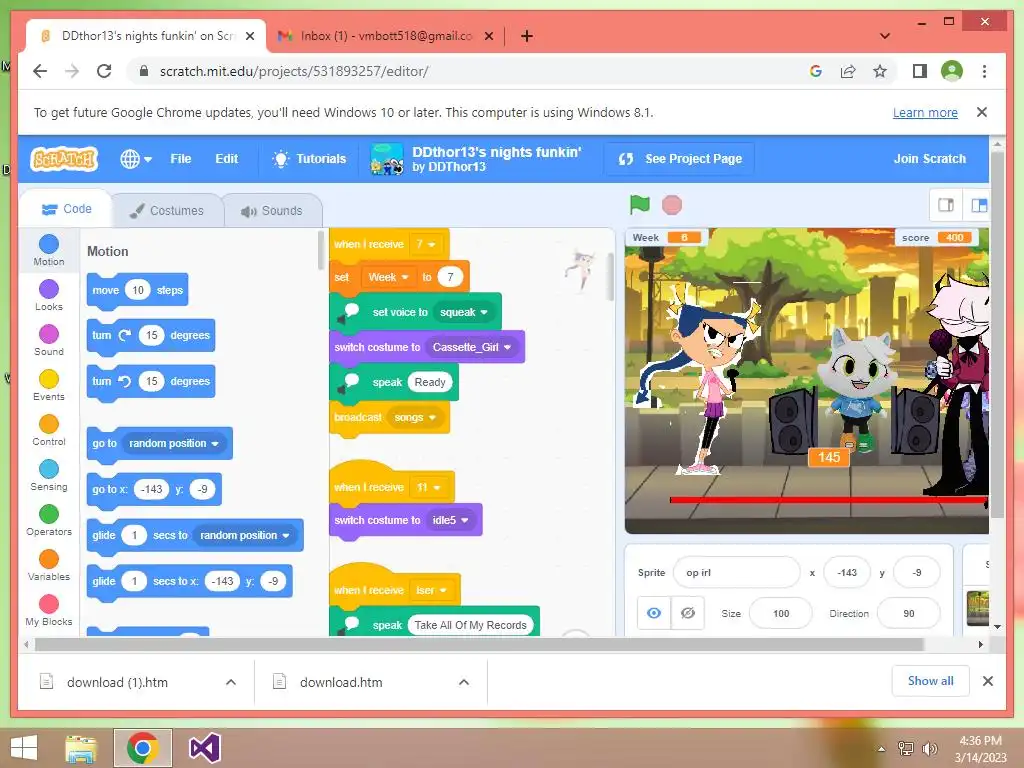Switch to the Sounds tab
1024x768 pixels.
click(x=272, y=211)
